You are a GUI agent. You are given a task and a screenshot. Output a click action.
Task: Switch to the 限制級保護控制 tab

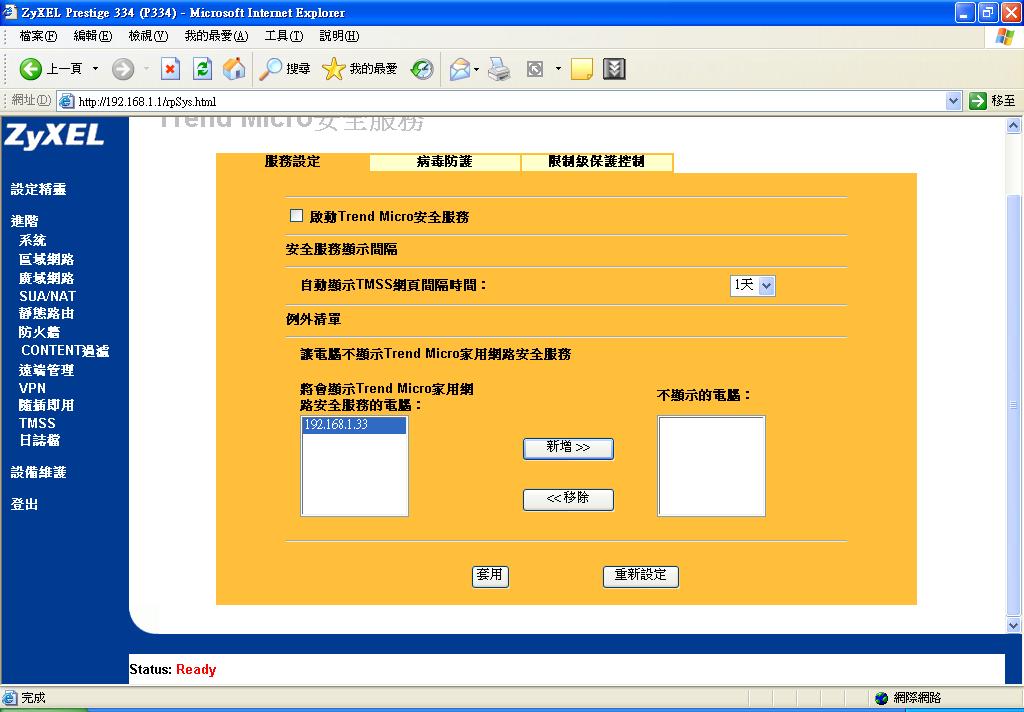(596, 162)
